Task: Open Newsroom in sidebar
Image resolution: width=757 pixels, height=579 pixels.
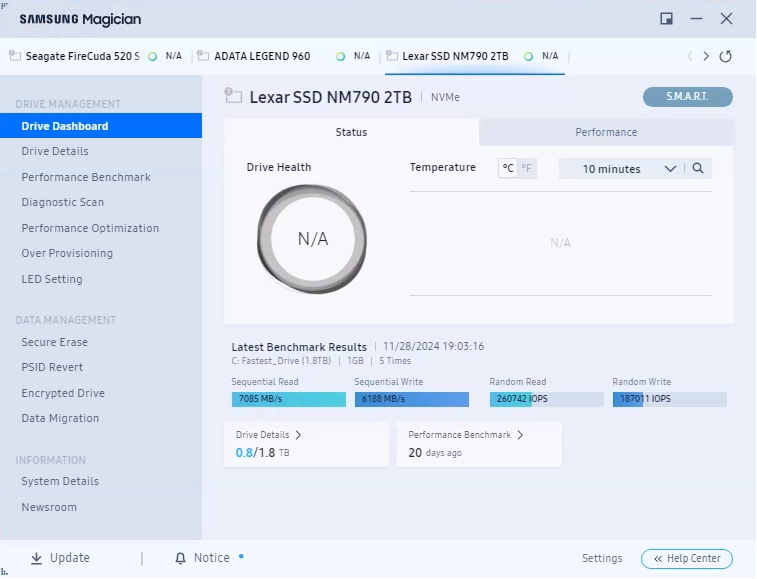Action: [x=49, y=507]
